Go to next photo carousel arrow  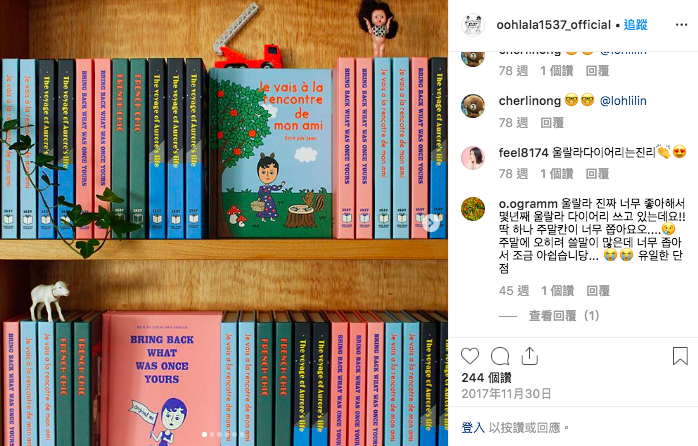click(x=431, y=222)
